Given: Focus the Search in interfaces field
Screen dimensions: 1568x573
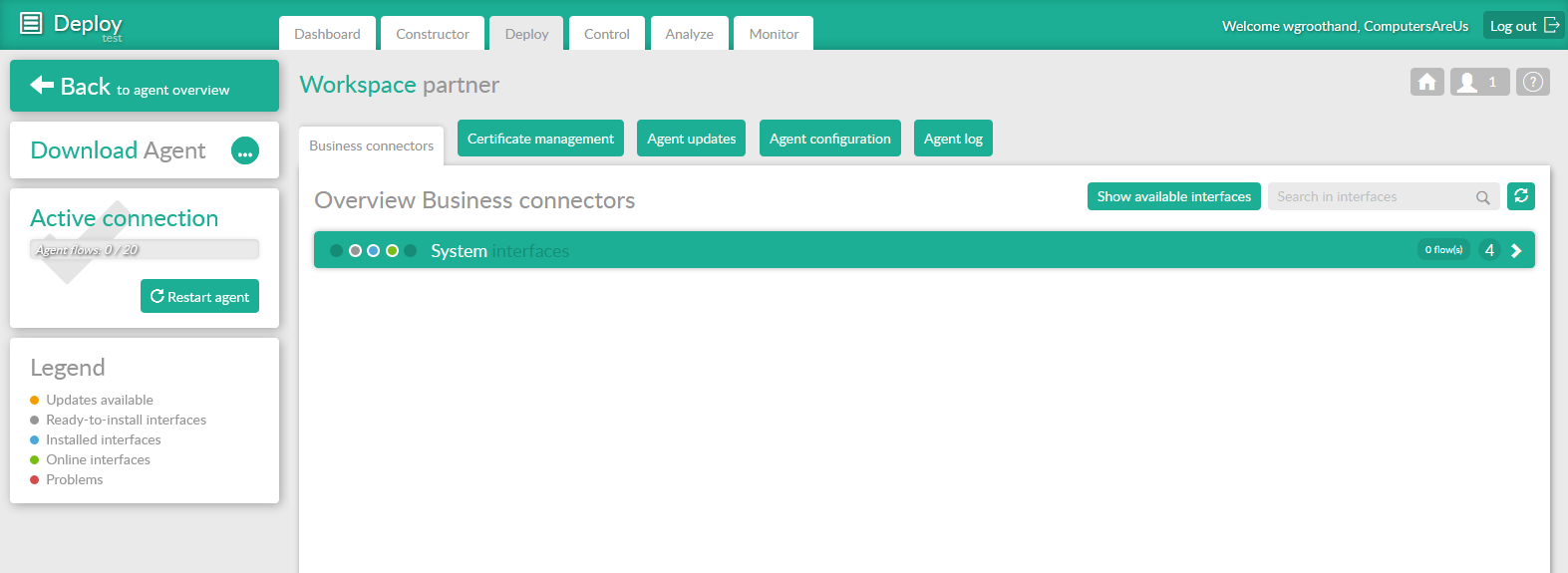Looking at the screenshot, I should tap(1371, 197).
